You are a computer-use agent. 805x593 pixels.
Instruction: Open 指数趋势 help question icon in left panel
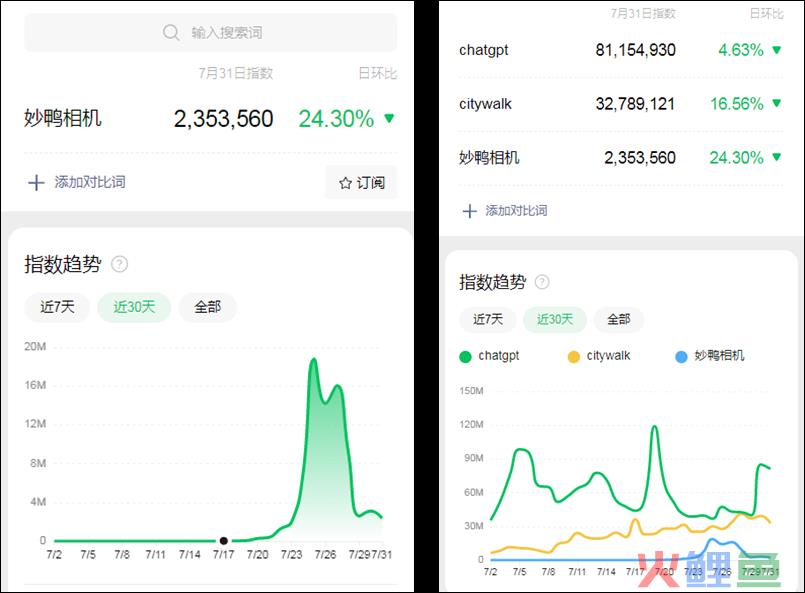(119, 264)
